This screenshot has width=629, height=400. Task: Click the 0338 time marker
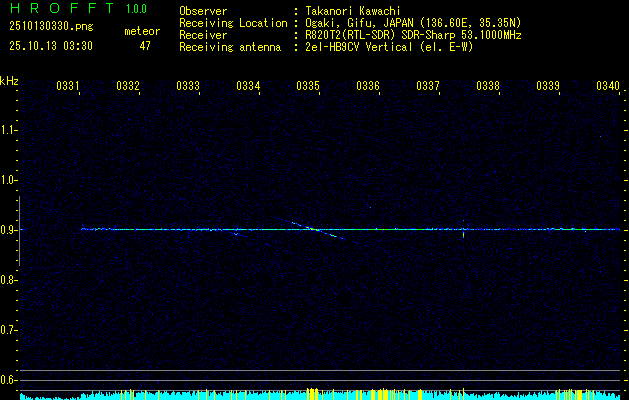488,86
